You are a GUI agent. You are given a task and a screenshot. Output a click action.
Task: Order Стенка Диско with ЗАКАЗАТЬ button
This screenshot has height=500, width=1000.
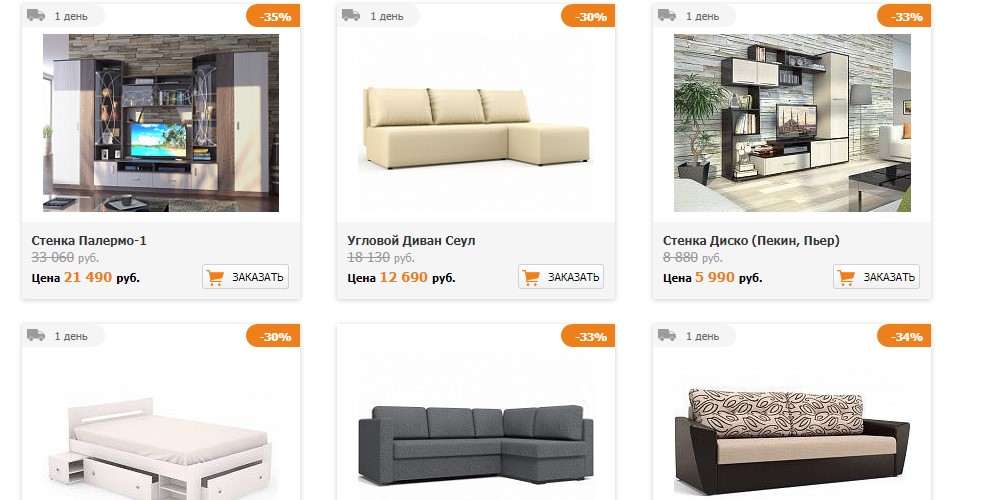coord(876,277)
